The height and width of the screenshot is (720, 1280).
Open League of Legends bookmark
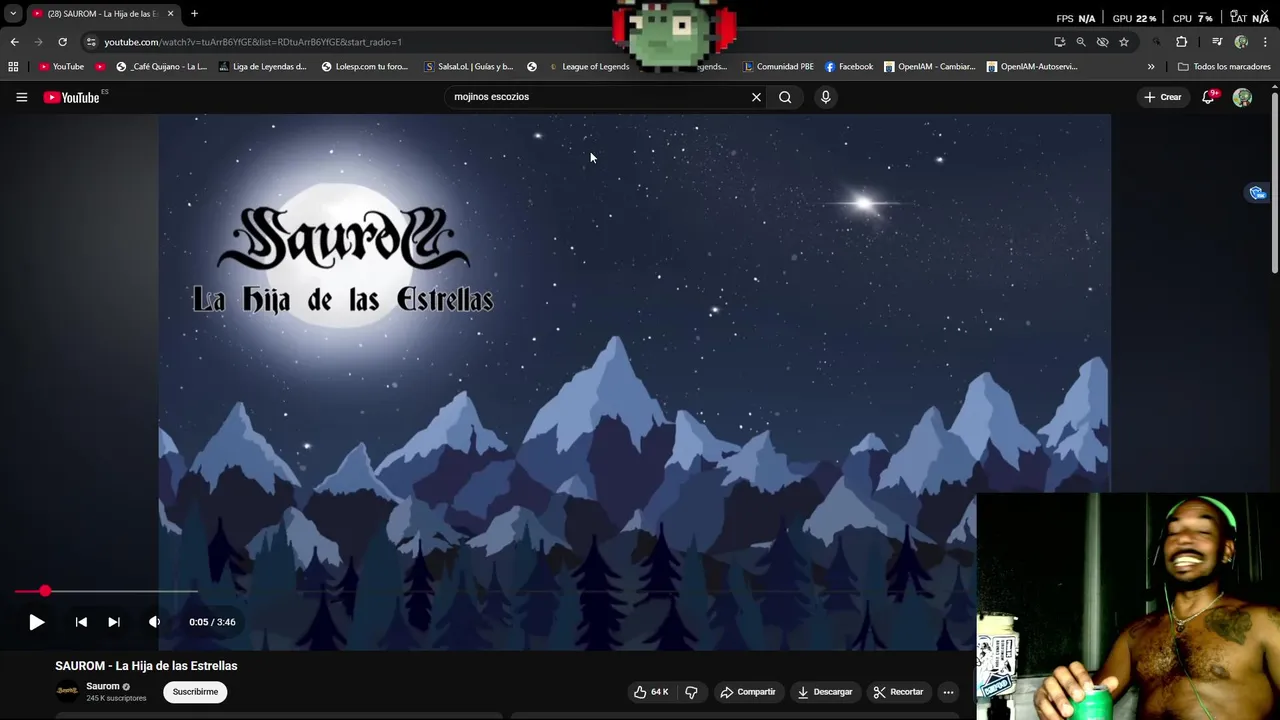coord(590,67)
